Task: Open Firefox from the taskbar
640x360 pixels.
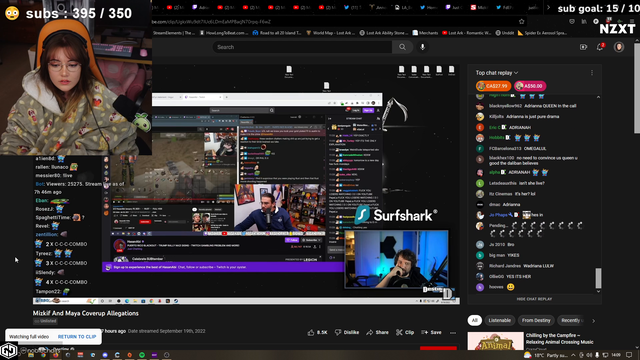Action: click(x=56, y=355)
